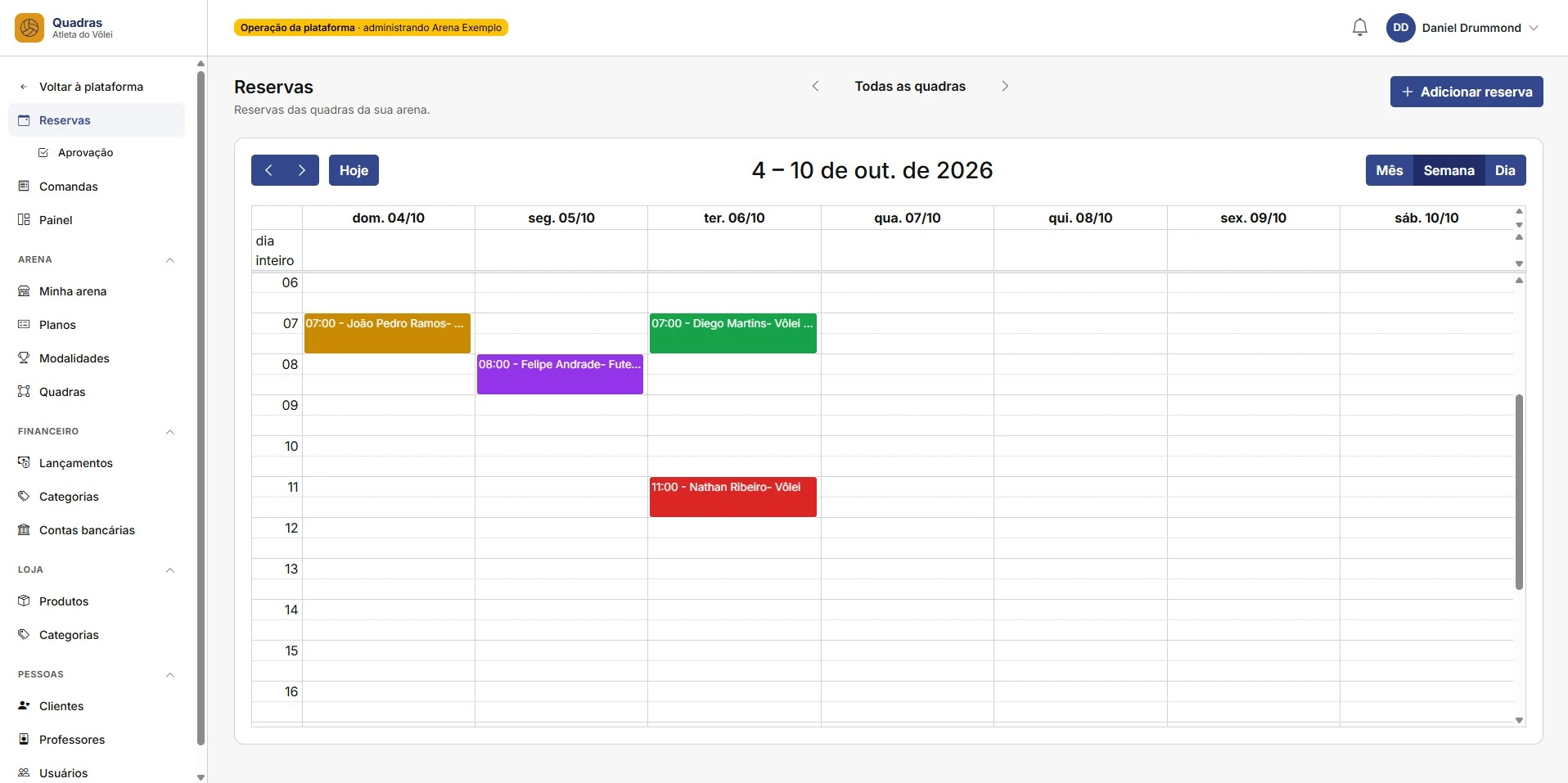Click the Aprovação checkmark icon
Viewport: 1568px width, 783px height.
43,152
